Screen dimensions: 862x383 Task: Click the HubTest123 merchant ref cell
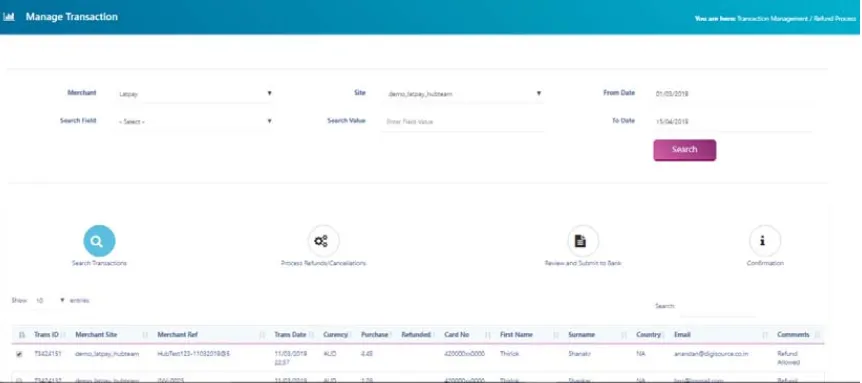point(194,354)
